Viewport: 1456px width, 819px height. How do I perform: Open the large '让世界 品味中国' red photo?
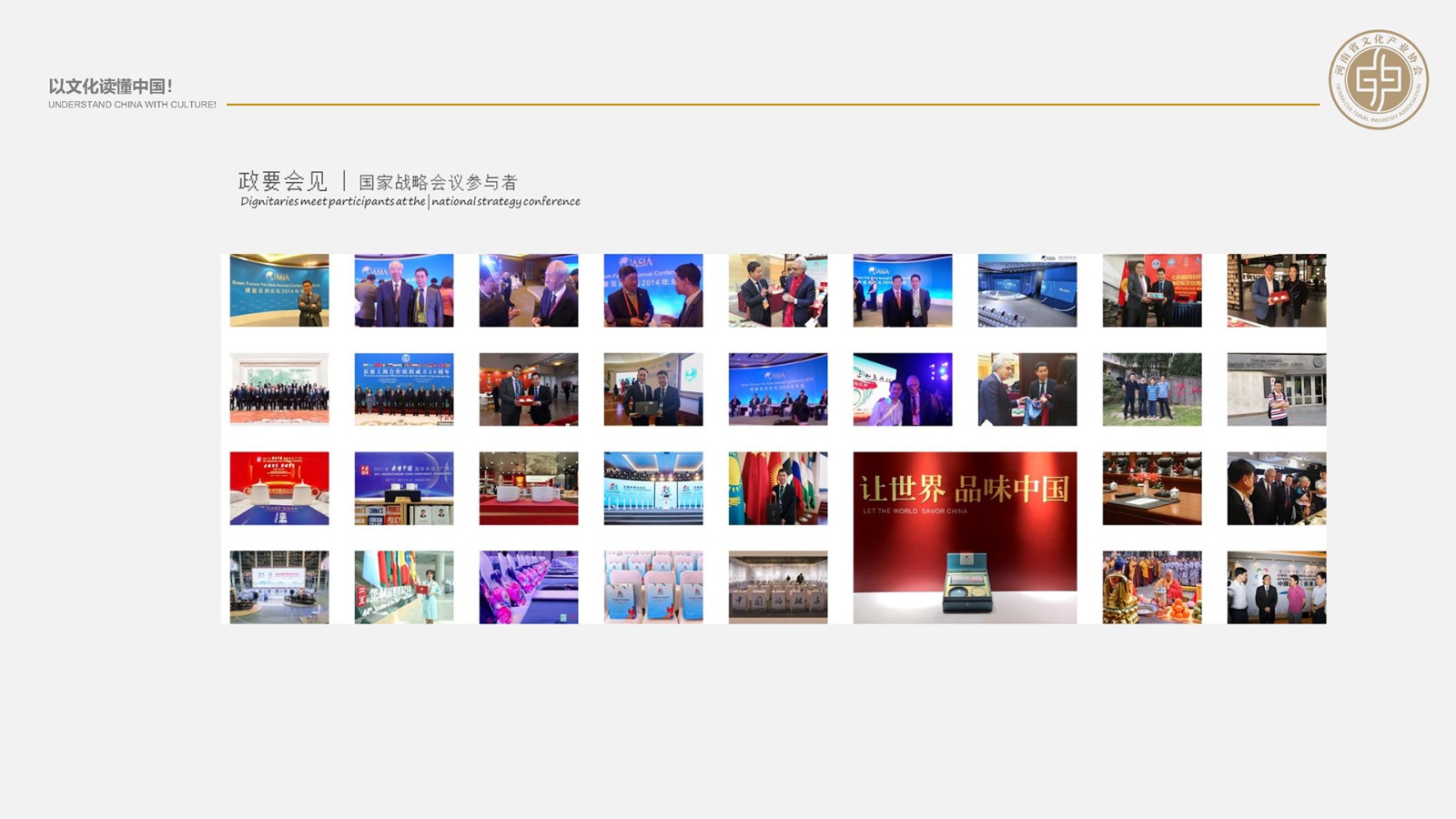pyautogui.click(x=965, y=537)
